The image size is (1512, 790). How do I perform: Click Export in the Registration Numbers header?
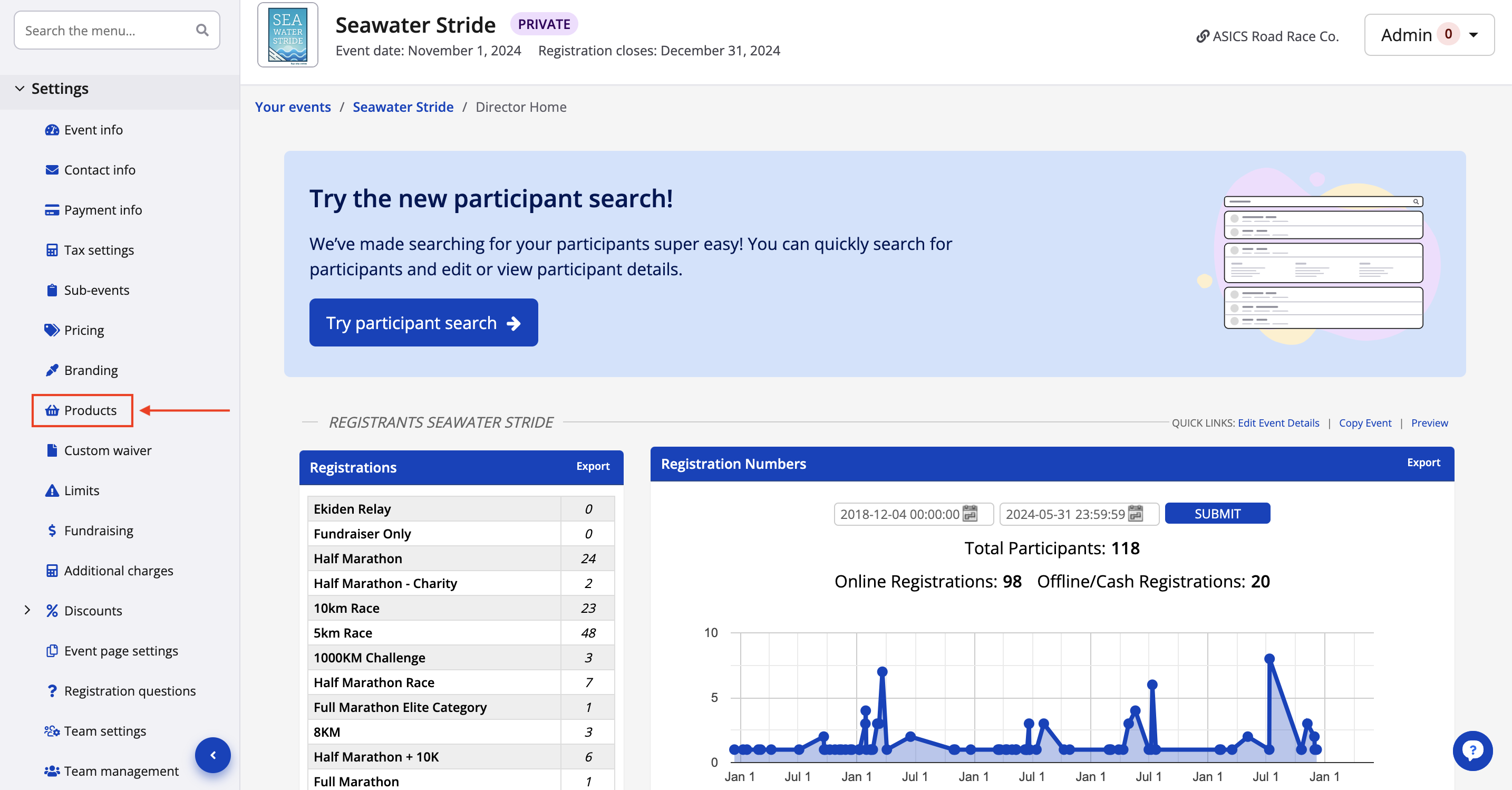[x=1423, y=463]
